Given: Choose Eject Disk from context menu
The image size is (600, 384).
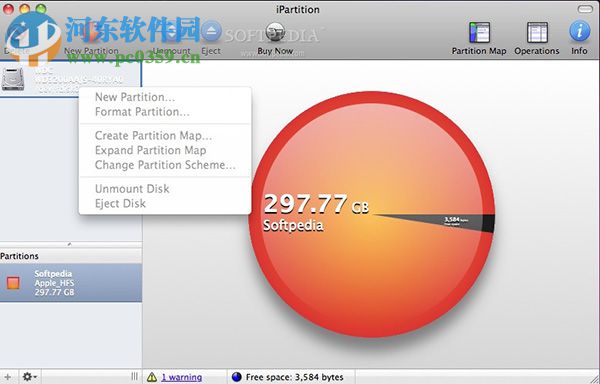Looking at the screenshot, I should [120, 204].
